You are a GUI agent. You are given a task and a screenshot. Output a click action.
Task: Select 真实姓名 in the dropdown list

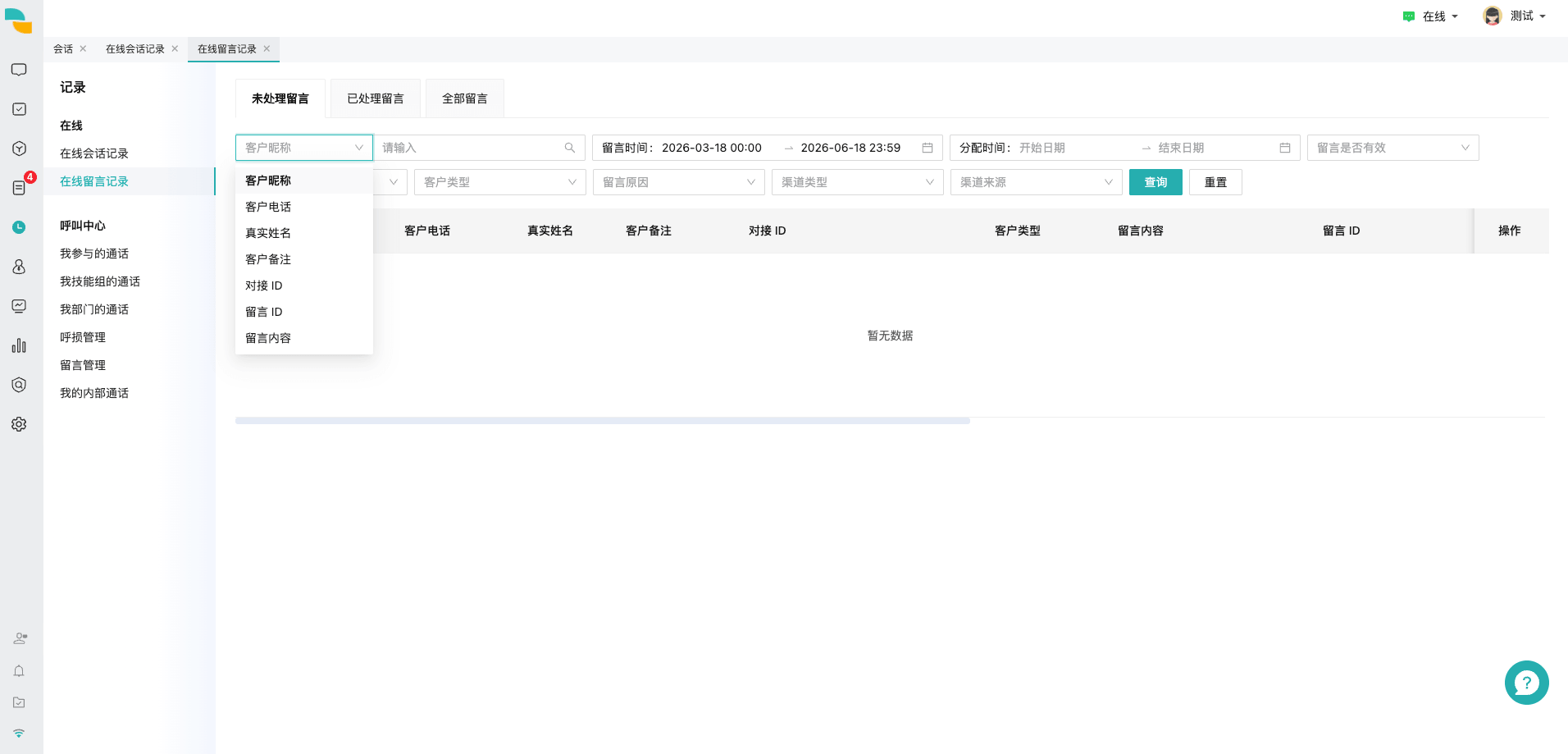tap(304, 233)
